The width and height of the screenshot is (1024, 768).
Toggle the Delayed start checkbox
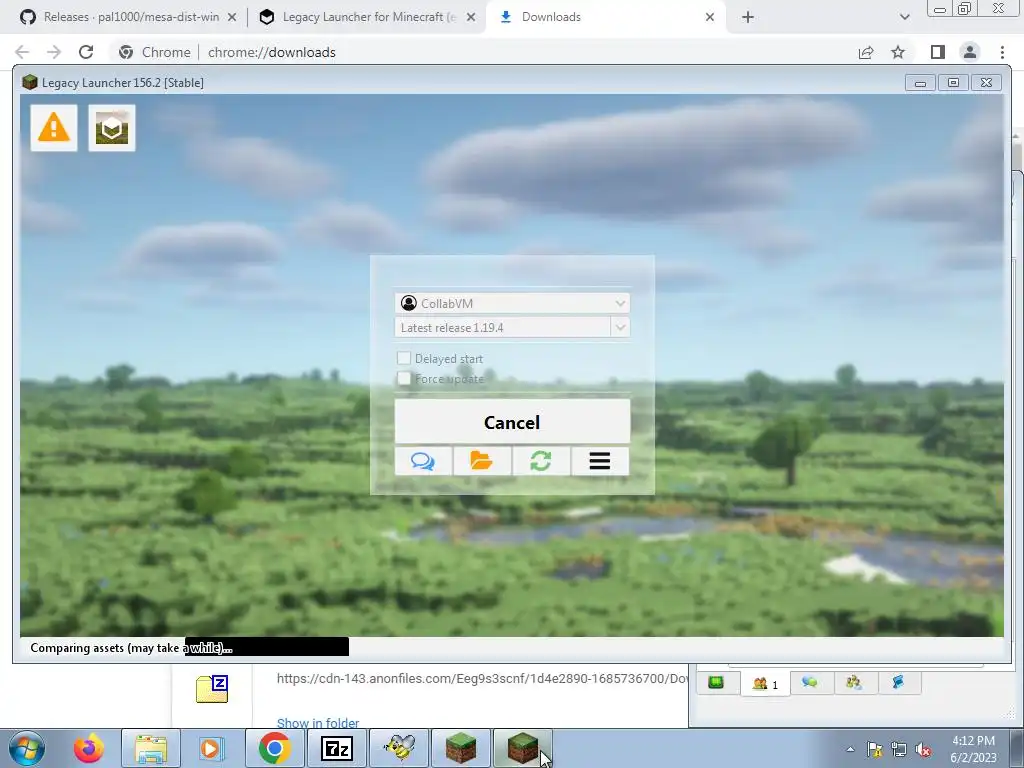[x=404, y=358]
